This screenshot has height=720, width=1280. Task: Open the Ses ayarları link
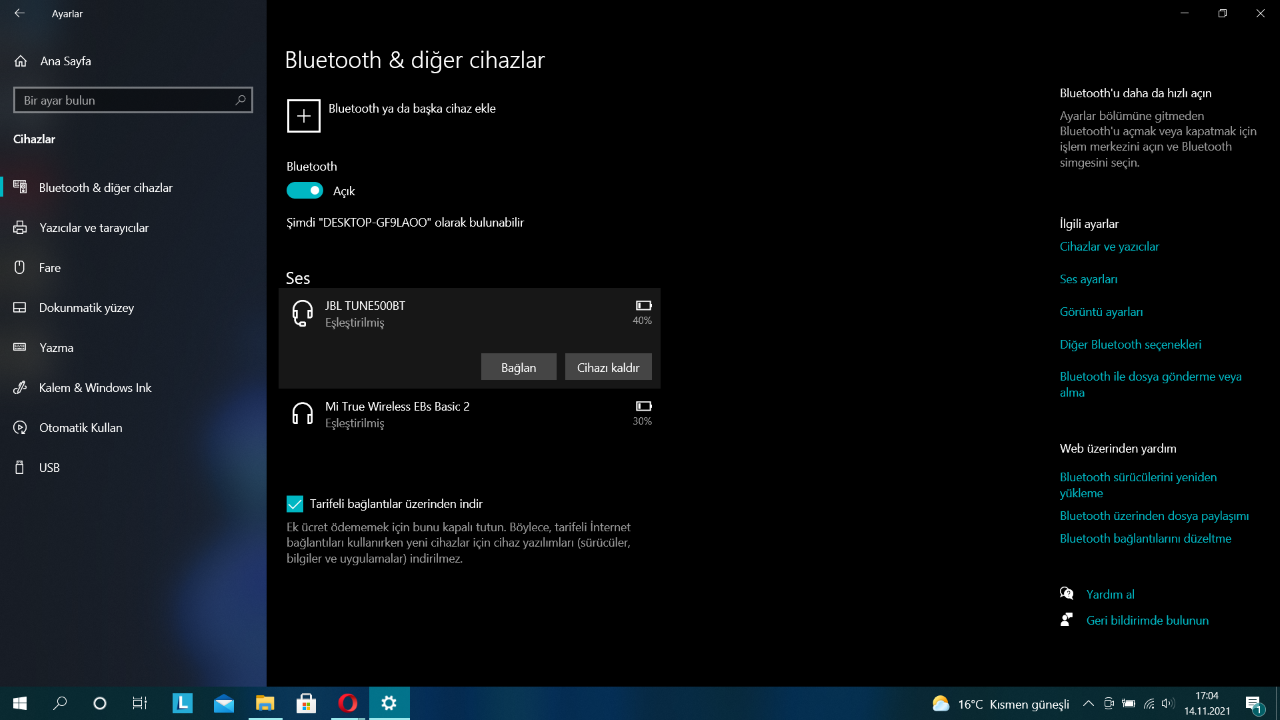[x=1088, y=279]
